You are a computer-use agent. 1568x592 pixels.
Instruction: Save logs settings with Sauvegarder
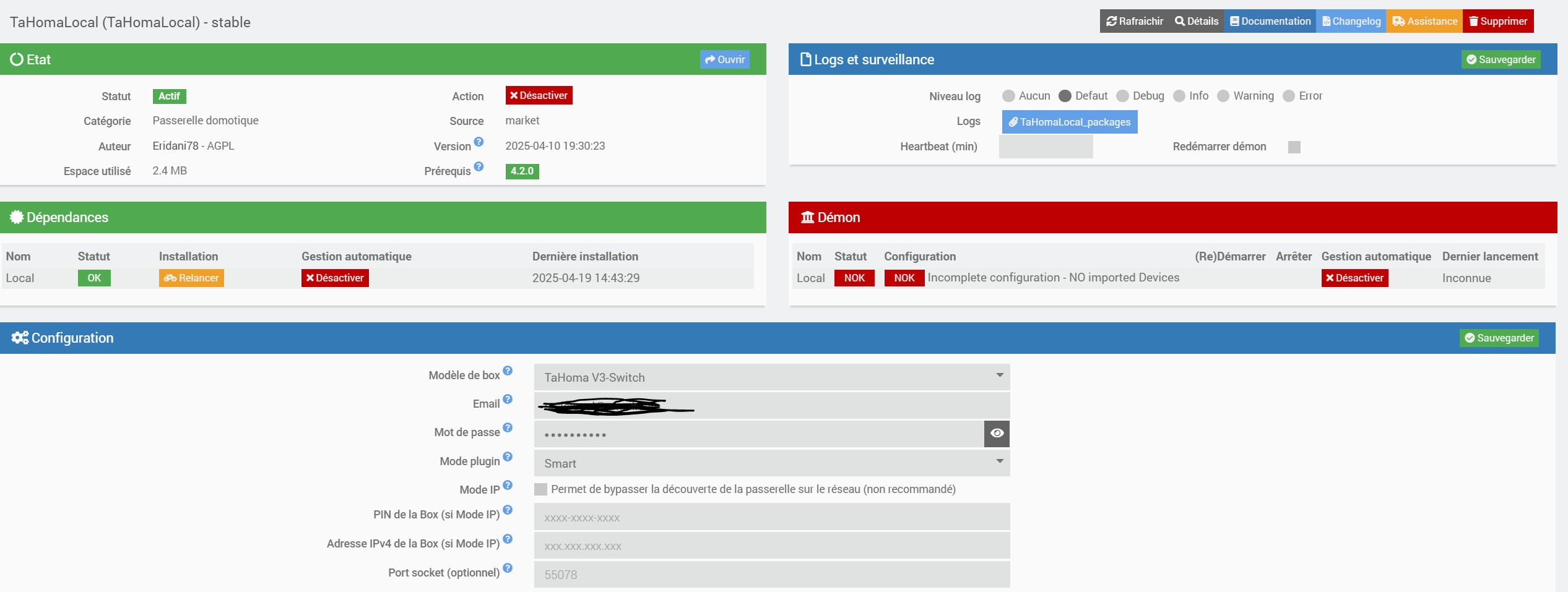(x=1501, y=59)
